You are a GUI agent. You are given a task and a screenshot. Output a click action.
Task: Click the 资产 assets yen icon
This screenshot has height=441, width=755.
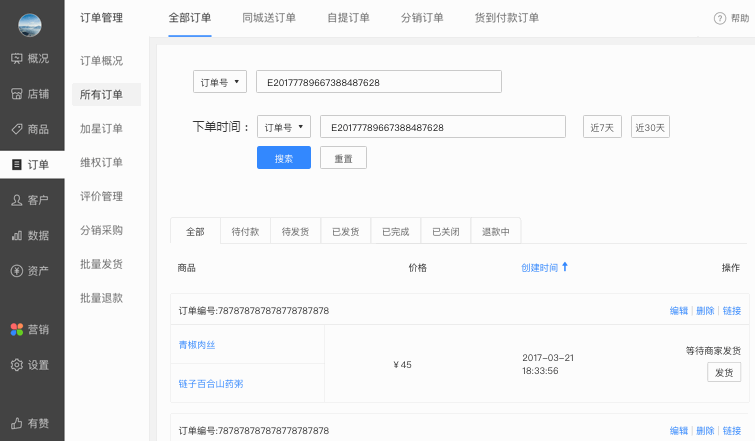[x=16, y=270]
